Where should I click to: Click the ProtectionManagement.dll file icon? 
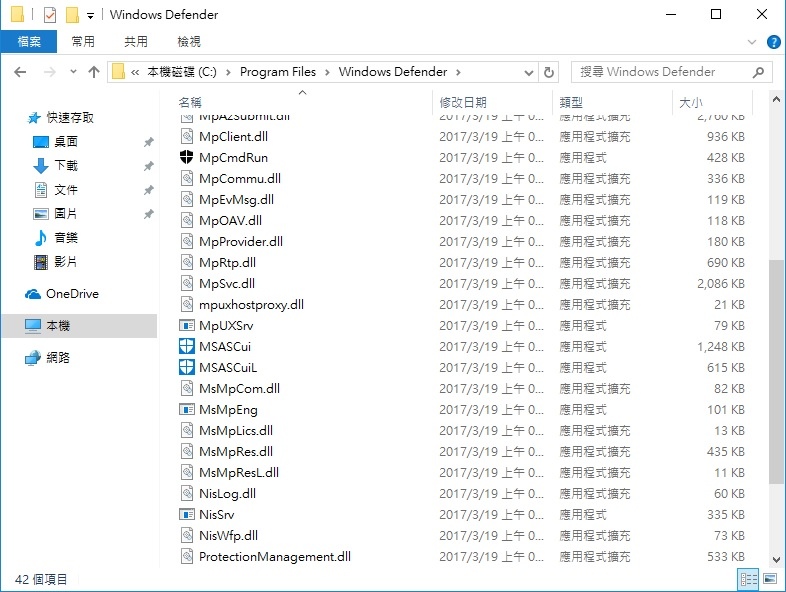[187, 556]
